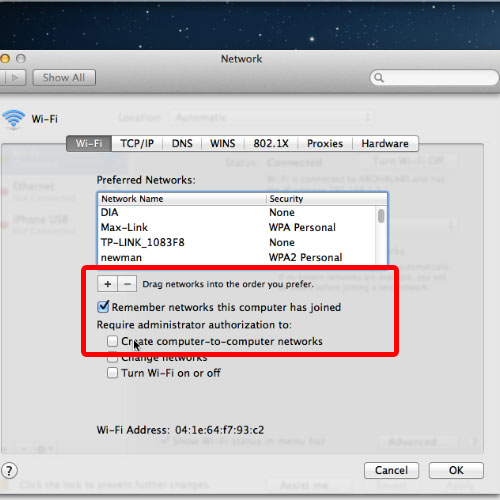Click the forward navigation arrow button
Screen dimensions: 500x500
[15, 78]
